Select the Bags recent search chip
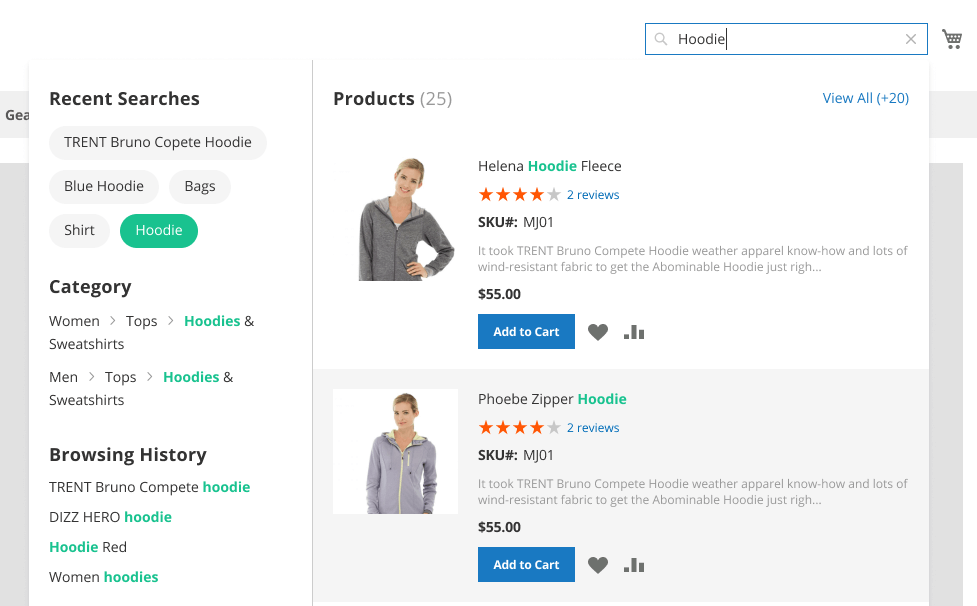 (x=200, y=186)
